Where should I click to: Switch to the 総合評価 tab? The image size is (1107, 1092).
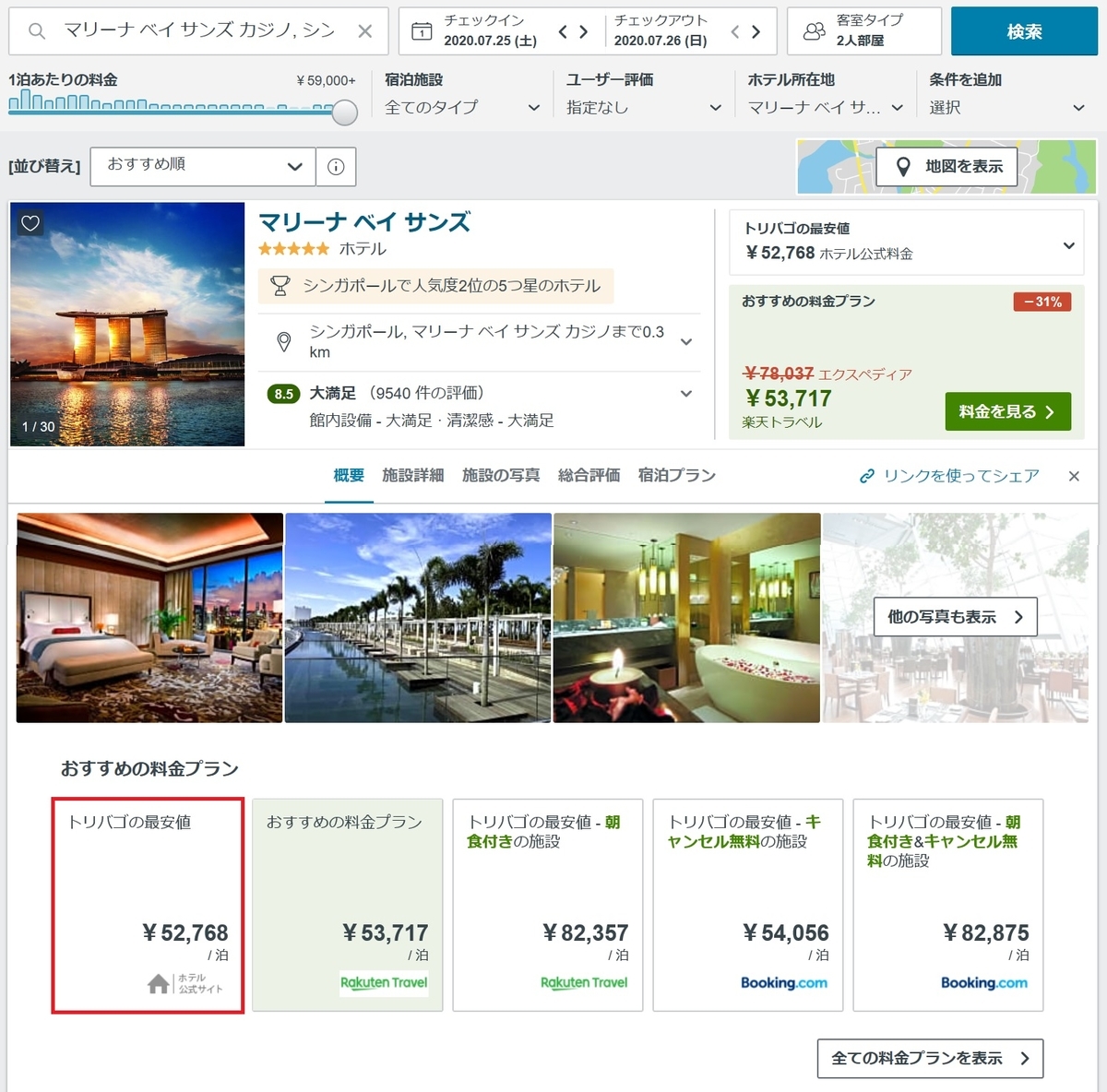coord(589,476)
